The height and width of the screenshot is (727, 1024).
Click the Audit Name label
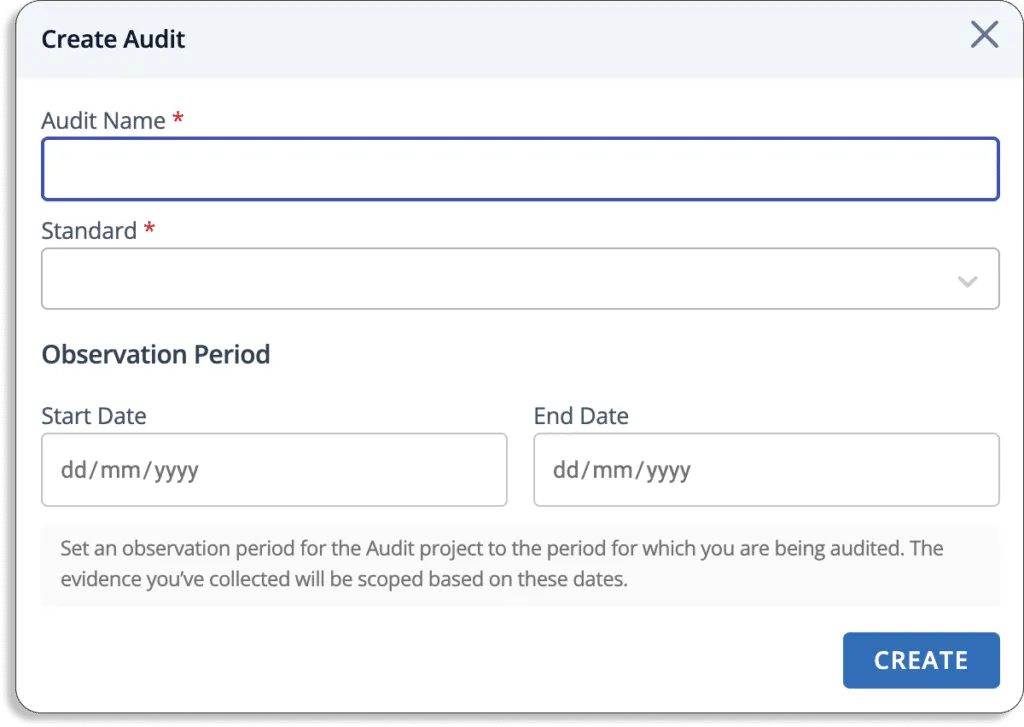(x=103, y=121)
